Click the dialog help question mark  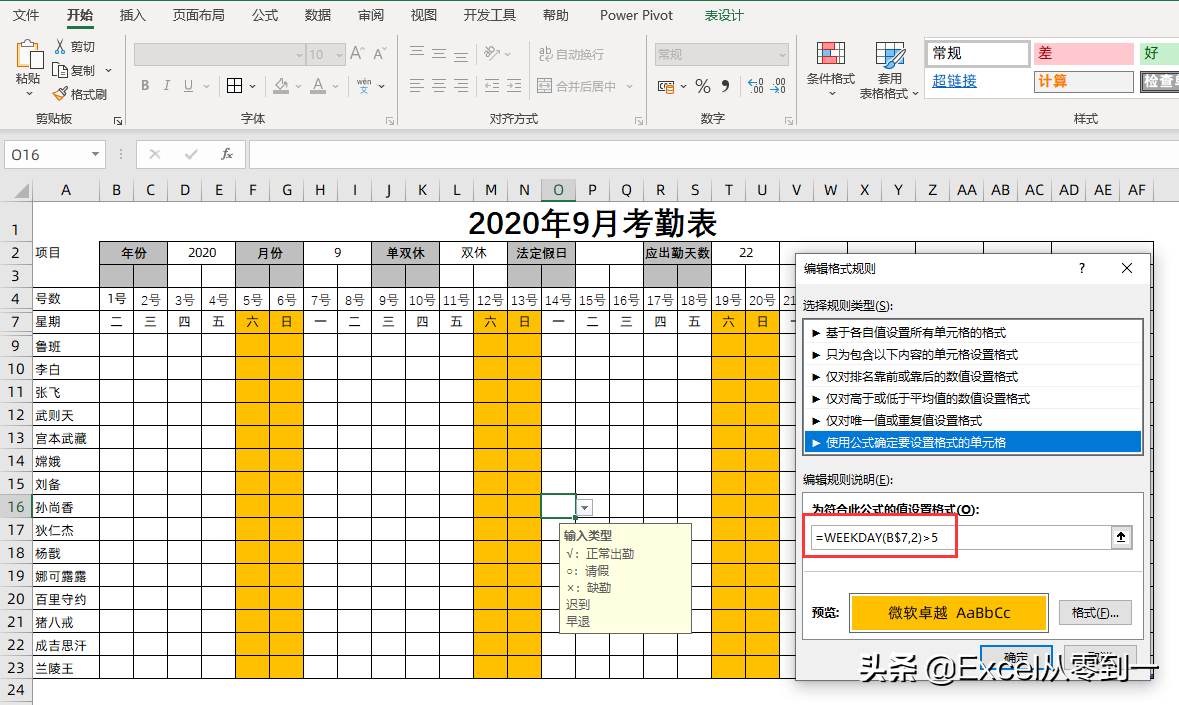tap(1082, 268)
